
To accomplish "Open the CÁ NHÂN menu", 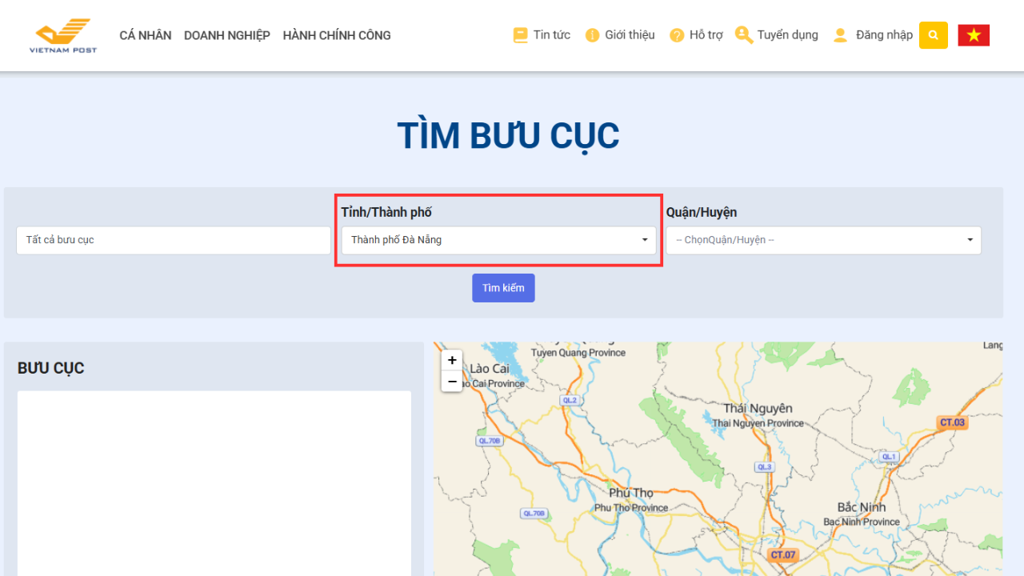I will point(145,35).
